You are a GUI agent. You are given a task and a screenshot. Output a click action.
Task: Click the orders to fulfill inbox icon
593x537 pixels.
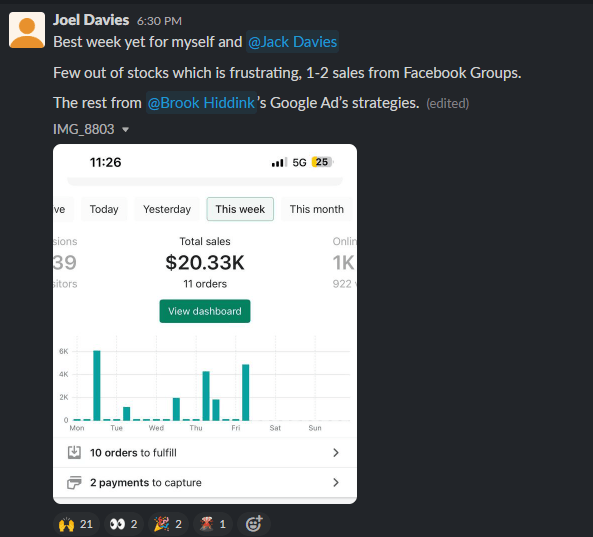point(74,452)
